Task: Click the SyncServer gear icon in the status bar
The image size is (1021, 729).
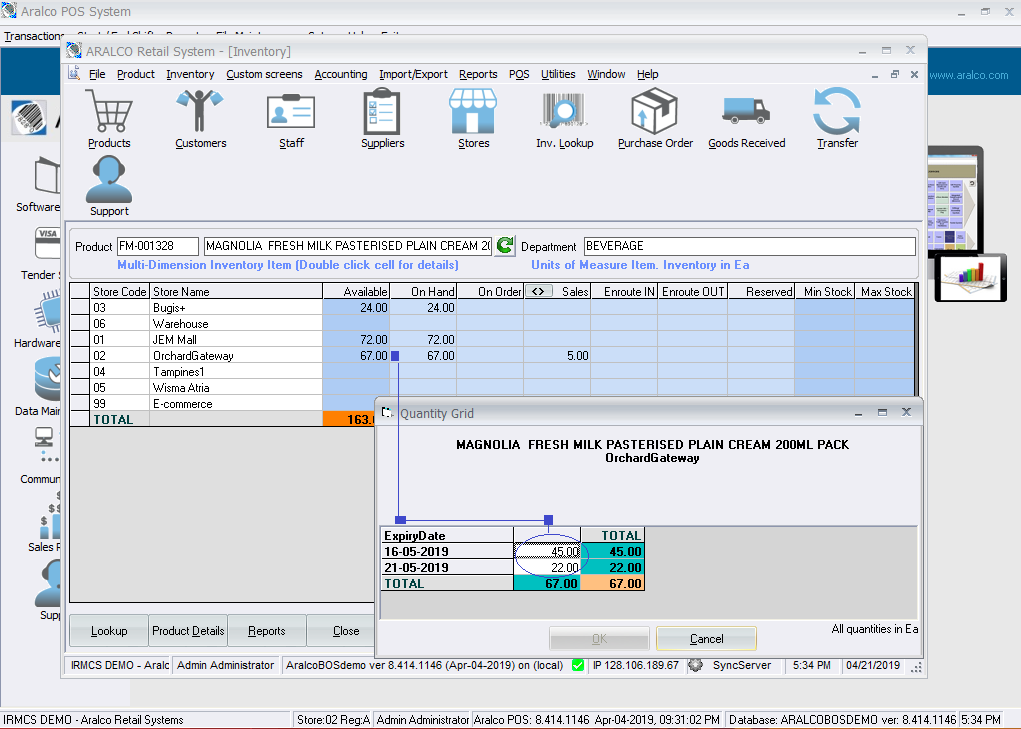Action: coord(695,665)
